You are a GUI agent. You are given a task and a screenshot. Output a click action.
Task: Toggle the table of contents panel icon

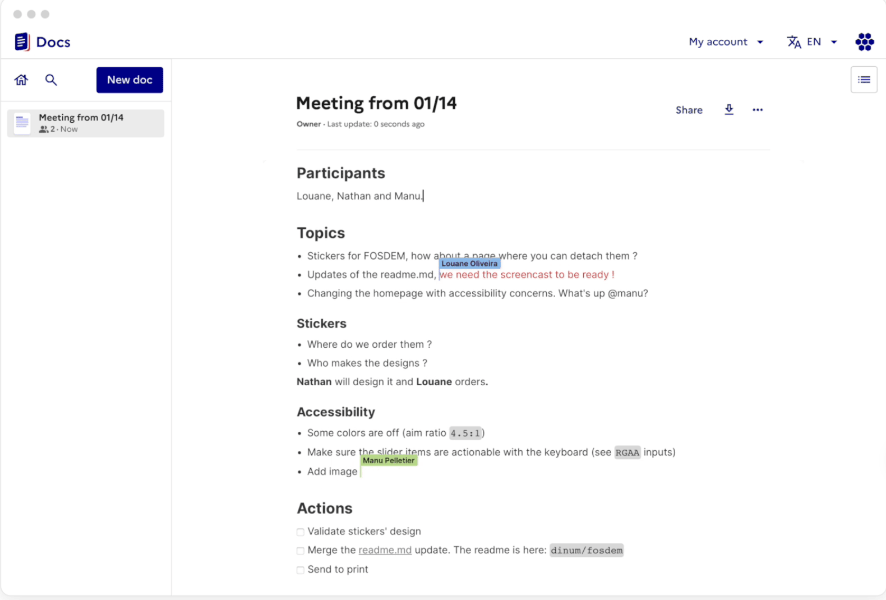864,80
